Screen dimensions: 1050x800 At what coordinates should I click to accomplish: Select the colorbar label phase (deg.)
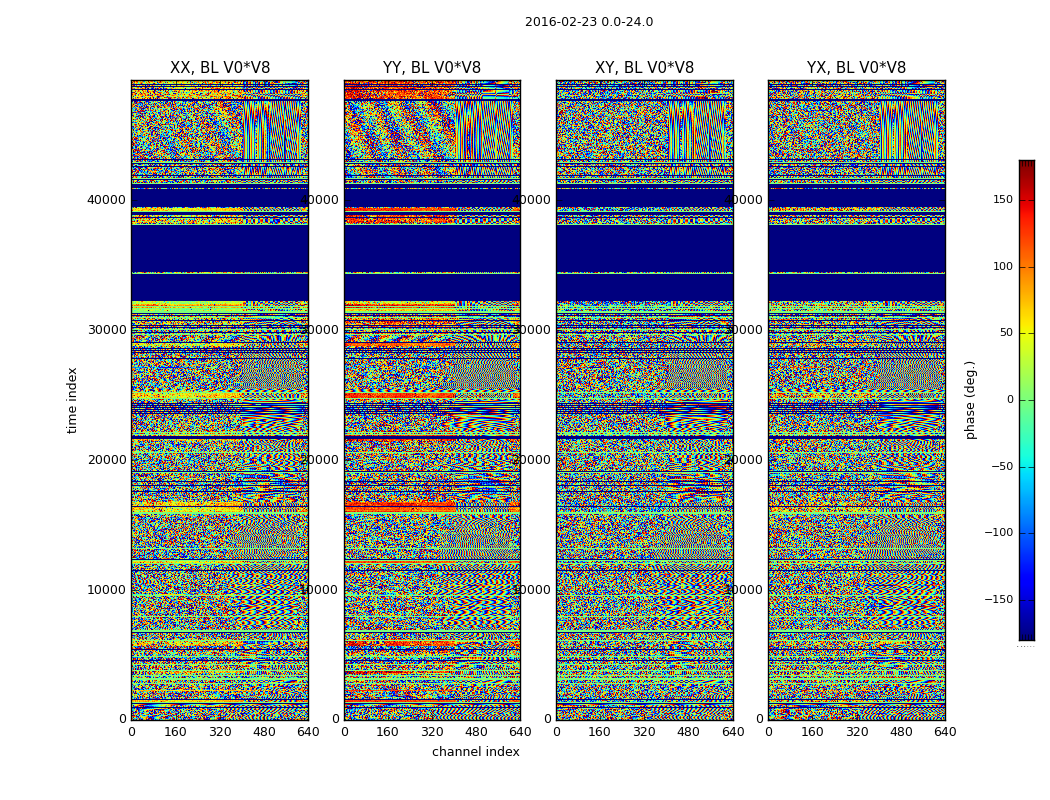coord(970,400)
